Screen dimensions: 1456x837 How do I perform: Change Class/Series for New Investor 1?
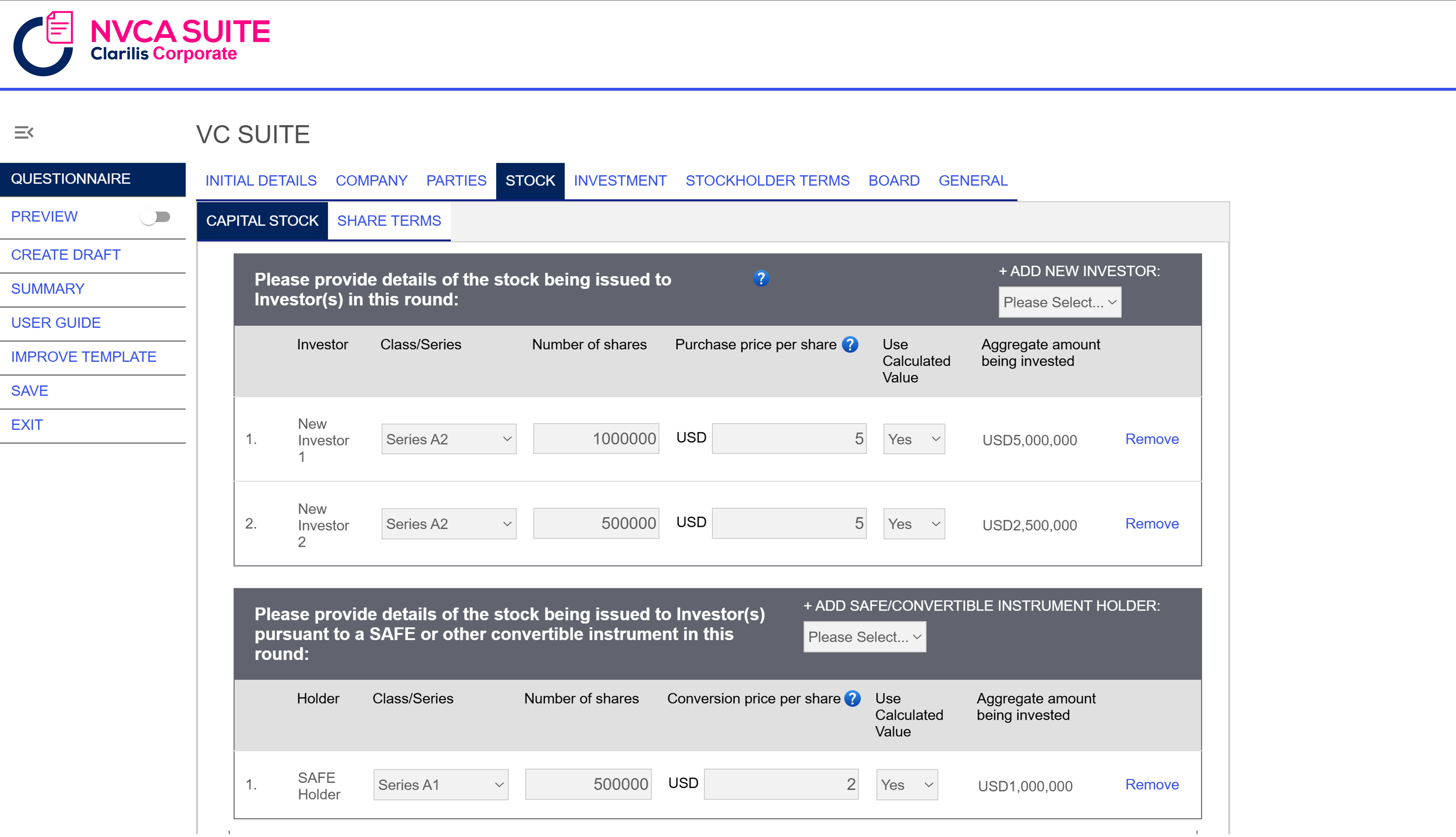(449, 439)
